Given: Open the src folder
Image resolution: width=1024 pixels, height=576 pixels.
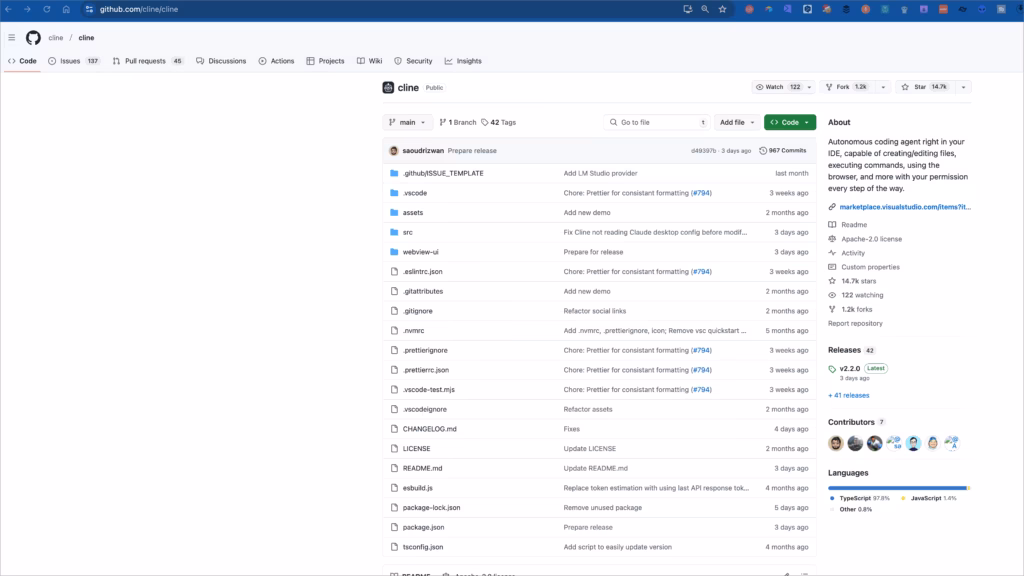Looking at the screenshot, I should tap(408, 232).
